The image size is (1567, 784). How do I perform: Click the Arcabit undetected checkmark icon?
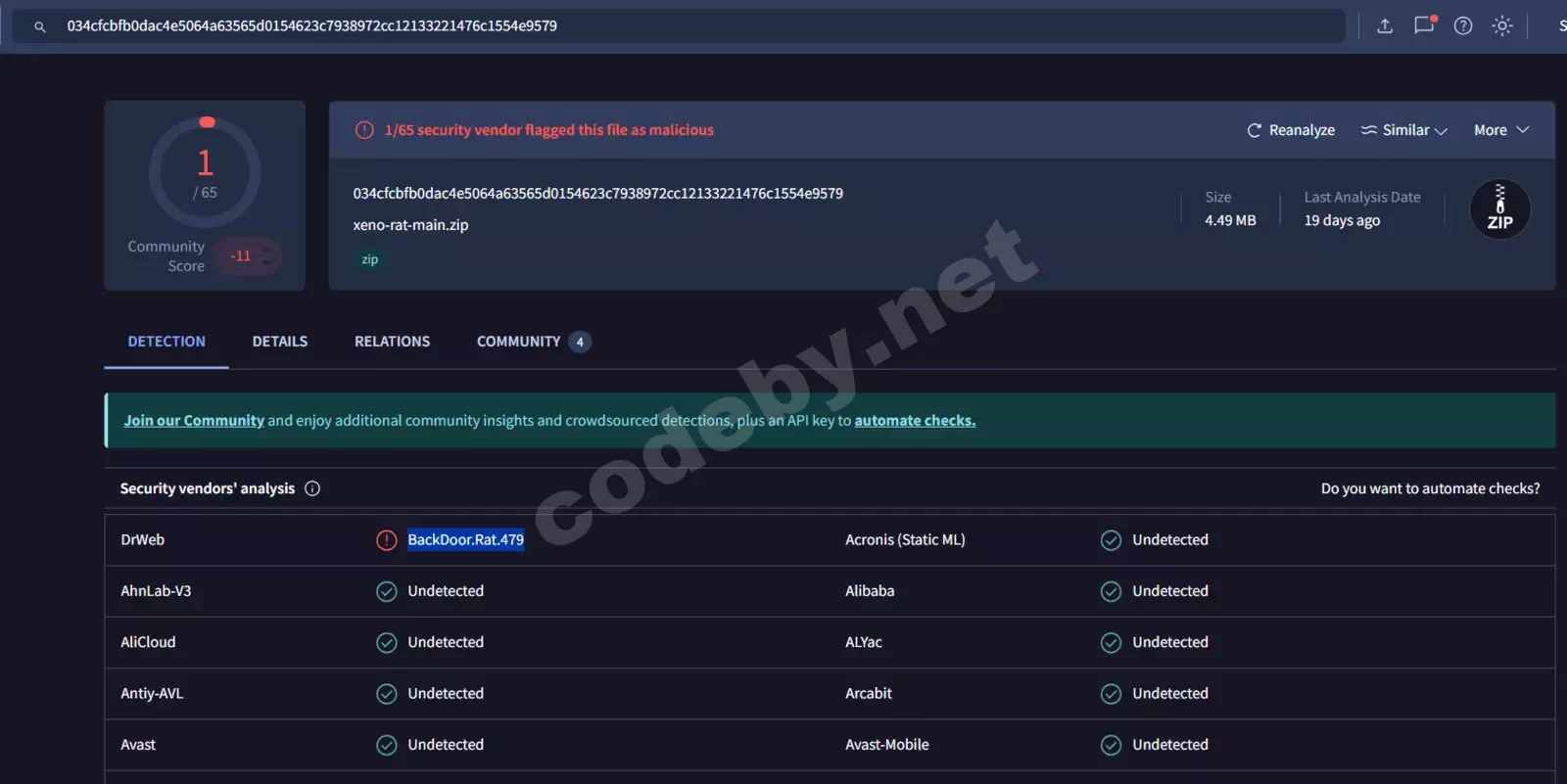1111,694
